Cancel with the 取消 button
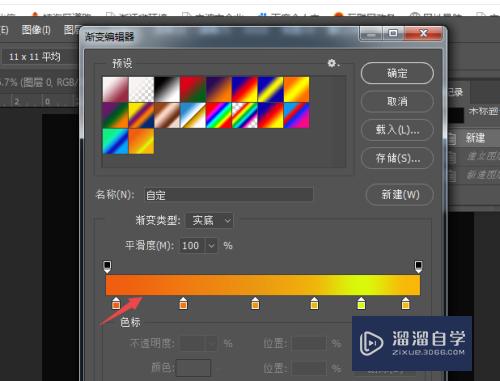This screenshot has width=500, height=381. tap(397, 101)
